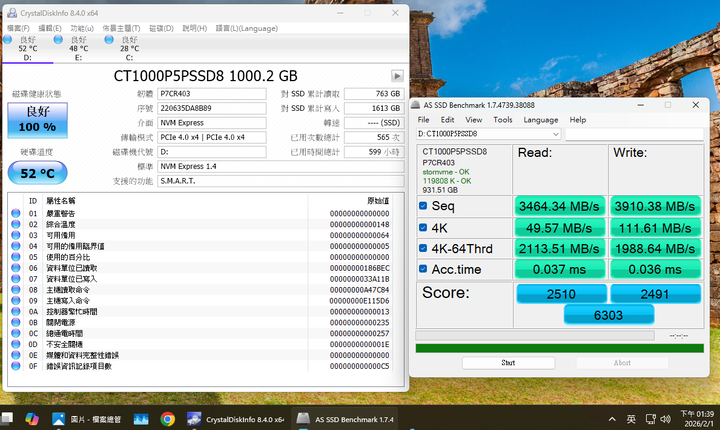Open Google Chrome from the taskbar
Viewport: 720px width, 430px height.
pyautogui.click(x=168, y=419)
